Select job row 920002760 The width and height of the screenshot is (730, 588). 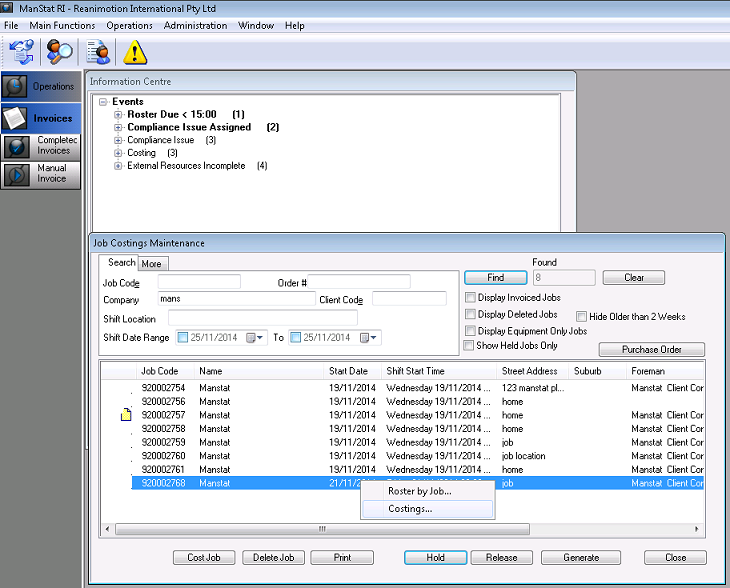click(418, 455)
